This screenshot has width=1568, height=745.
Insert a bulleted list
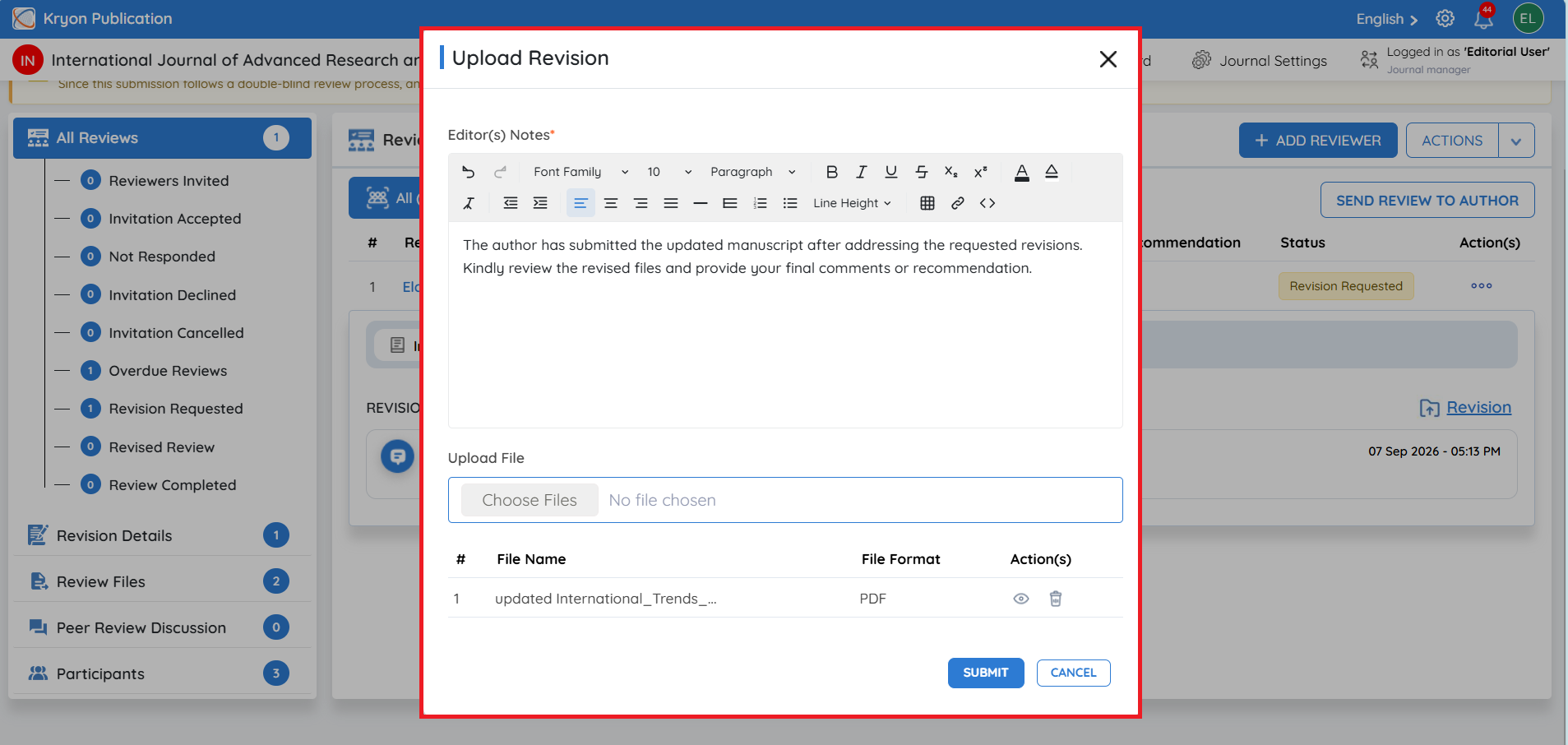click(790, 203)
